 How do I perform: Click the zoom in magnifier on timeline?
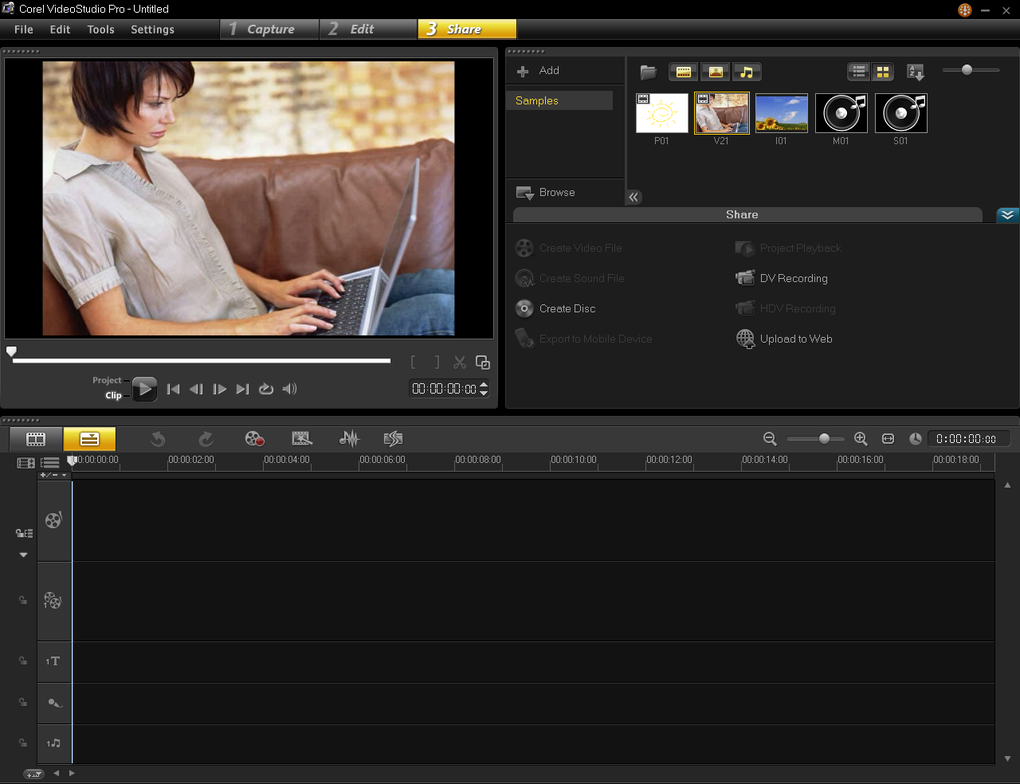(860, 438)
